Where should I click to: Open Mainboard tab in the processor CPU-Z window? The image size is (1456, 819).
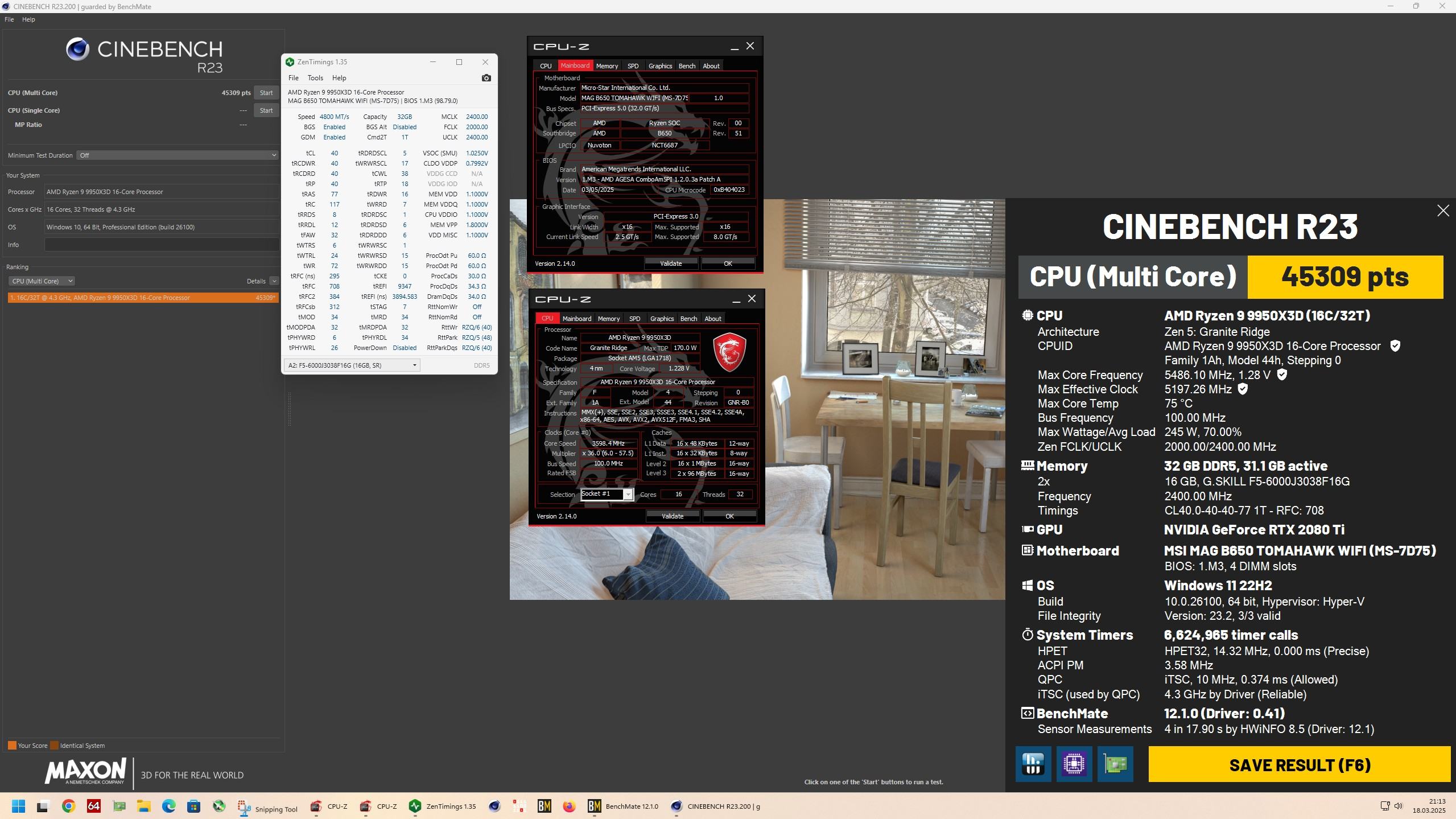[577, 319]
